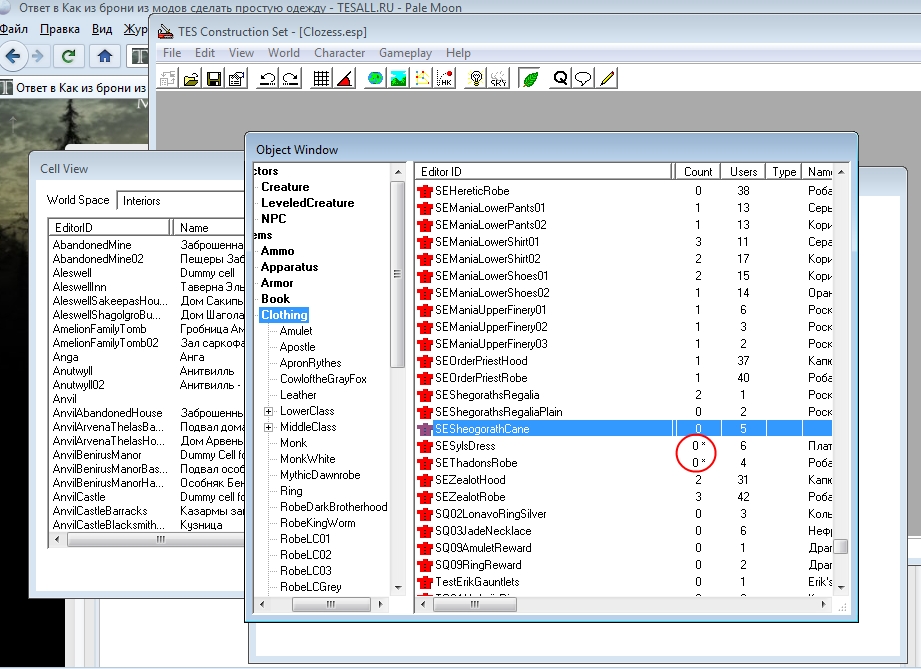Click the Undo arrow icon
Screen dimensions: 921x669
pos(268,79)
